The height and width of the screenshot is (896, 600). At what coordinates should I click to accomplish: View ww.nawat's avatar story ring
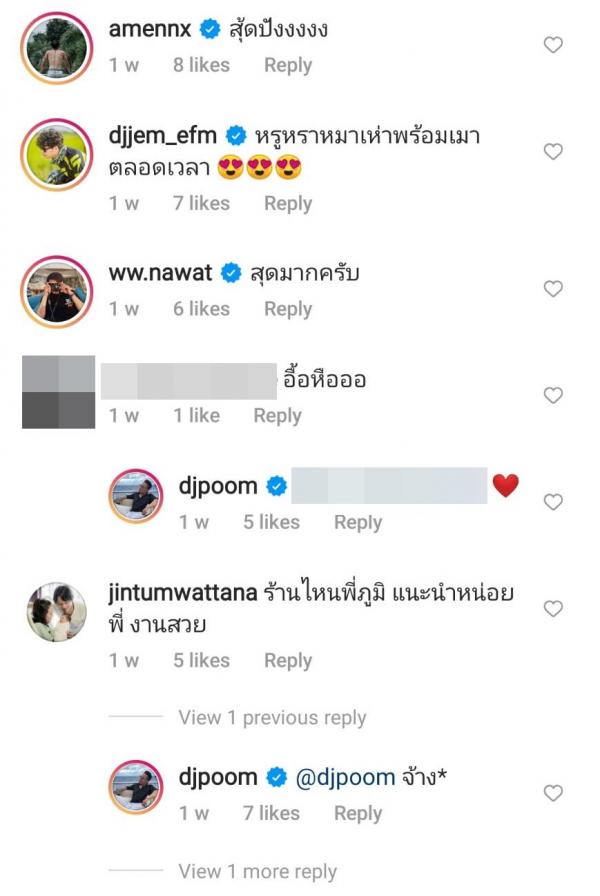click(57, 291)
